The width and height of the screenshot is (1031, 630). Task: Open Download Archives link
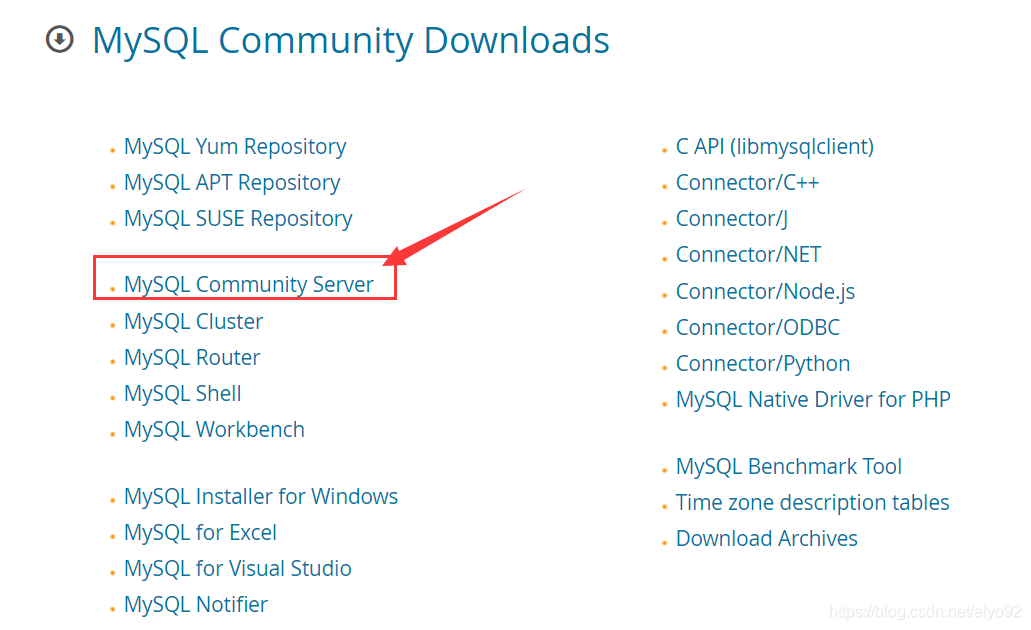(767, 539)
